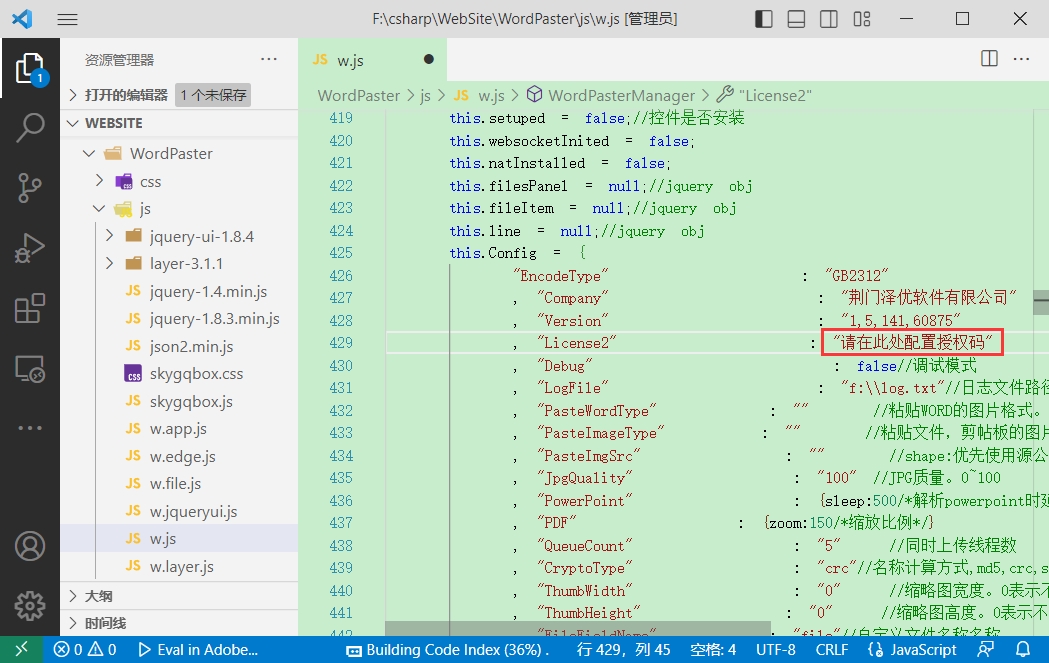Open the Extensions view
The image size is (1049, 663).
point(30,309)
